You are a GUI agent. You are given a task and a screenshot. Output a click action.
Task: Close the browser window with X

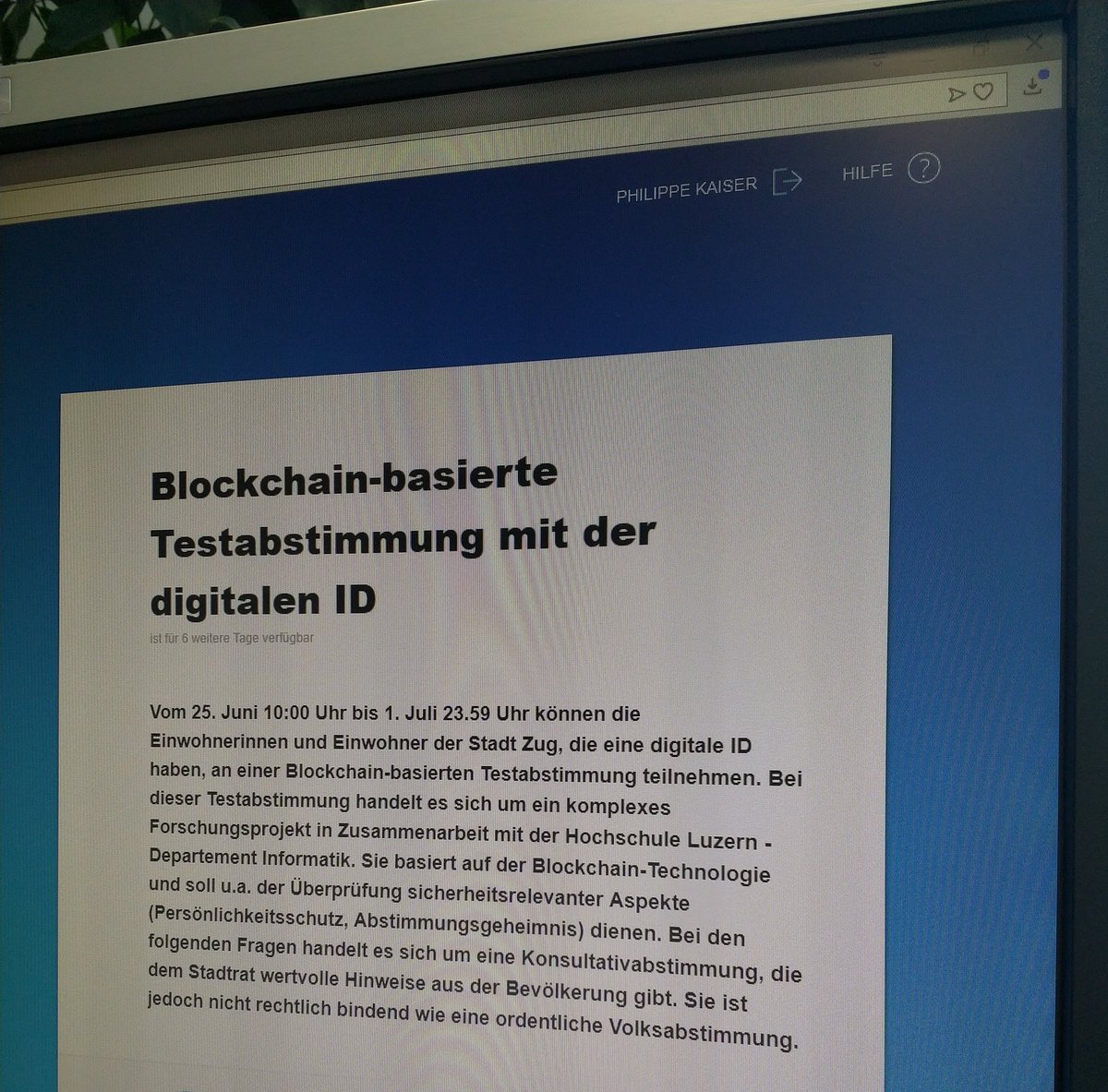pyautogui.click(x=1034, y=42)
